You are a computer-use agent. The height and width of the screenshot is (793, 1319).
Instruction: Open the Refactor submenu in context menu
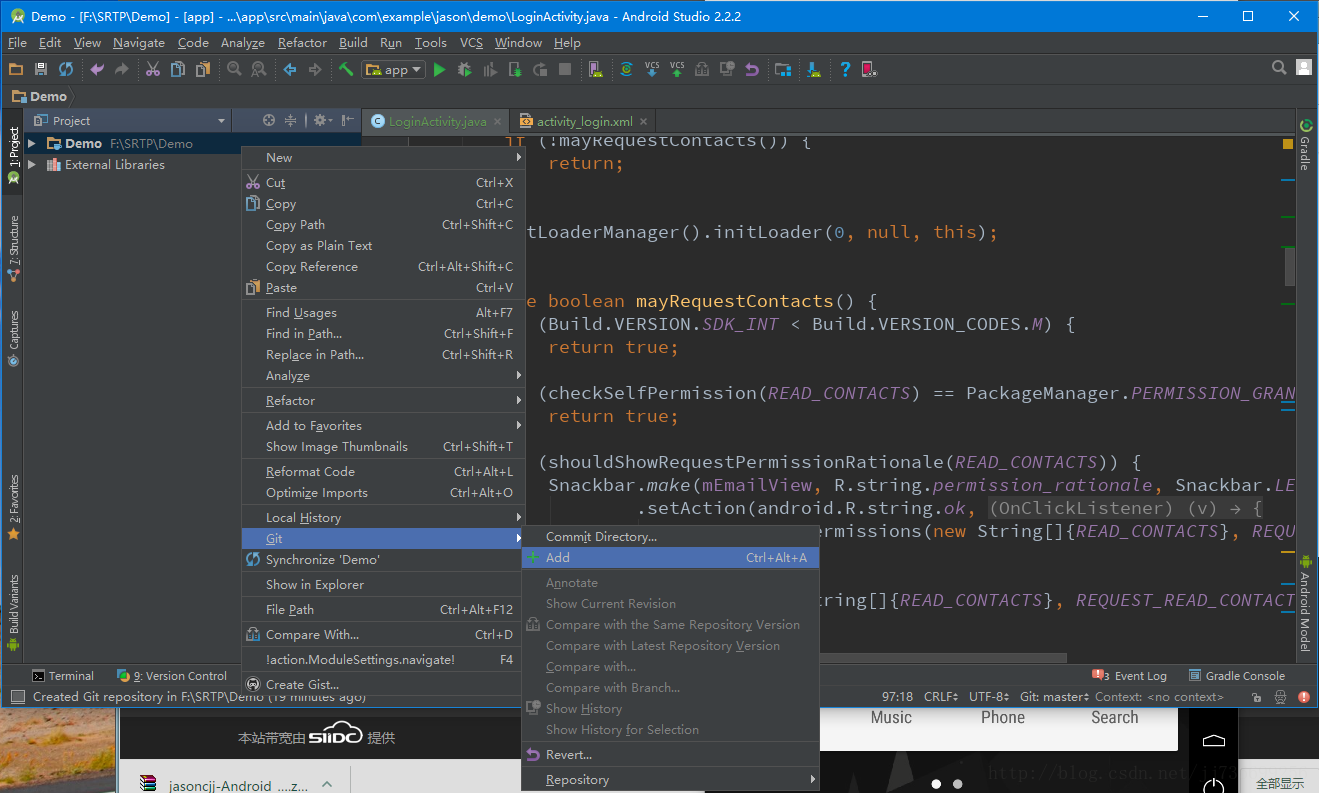[x=383, y=400]
